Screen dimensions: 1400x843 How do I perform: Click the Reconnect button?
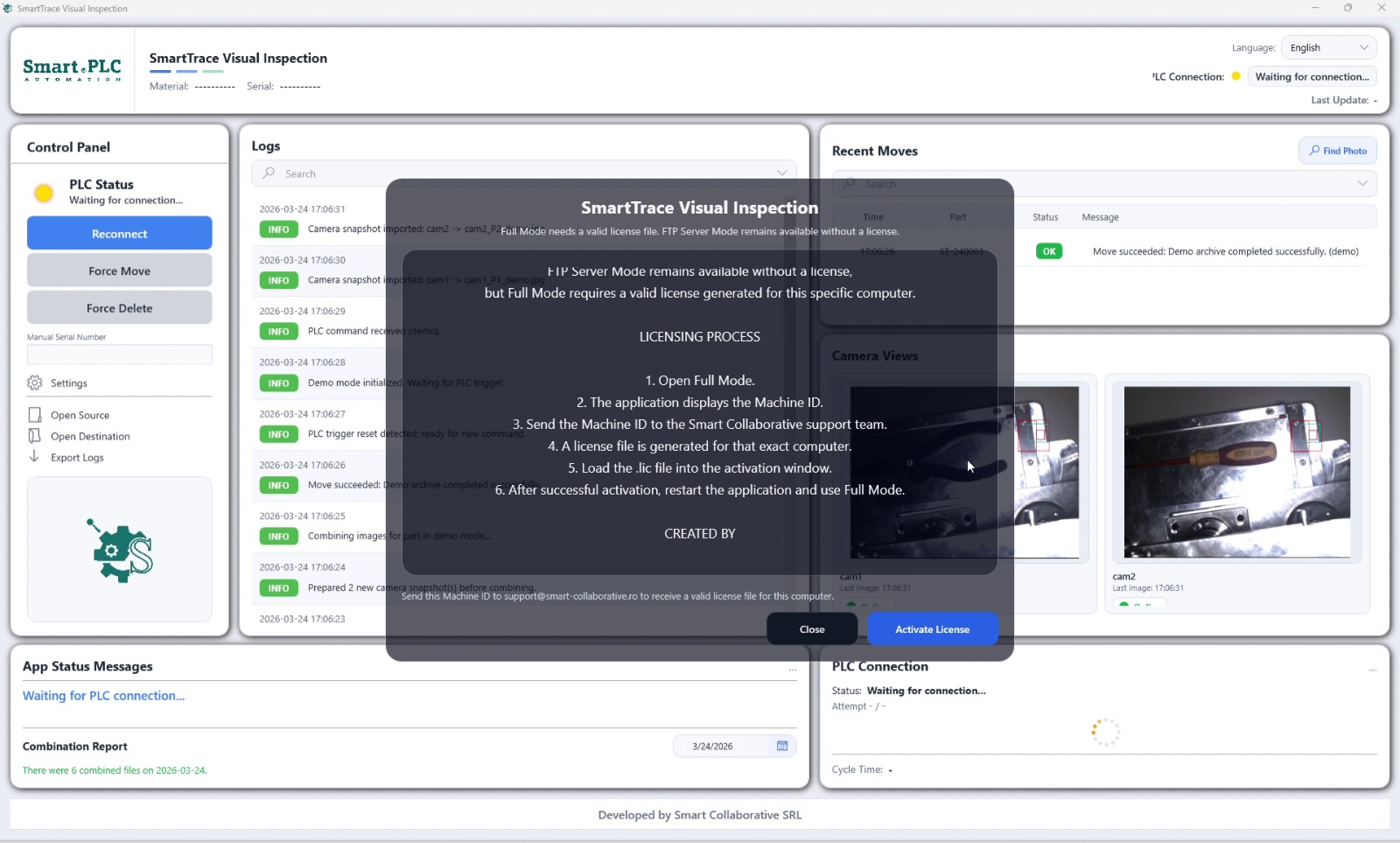(x=120, y=234)
